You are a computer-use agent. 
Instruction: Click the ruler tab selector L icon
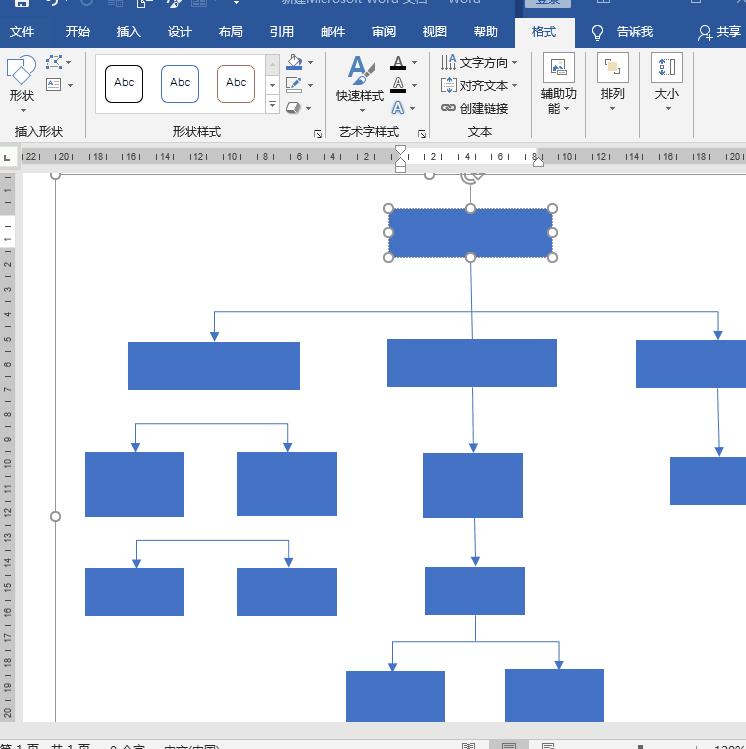click(x=7, y=157)
